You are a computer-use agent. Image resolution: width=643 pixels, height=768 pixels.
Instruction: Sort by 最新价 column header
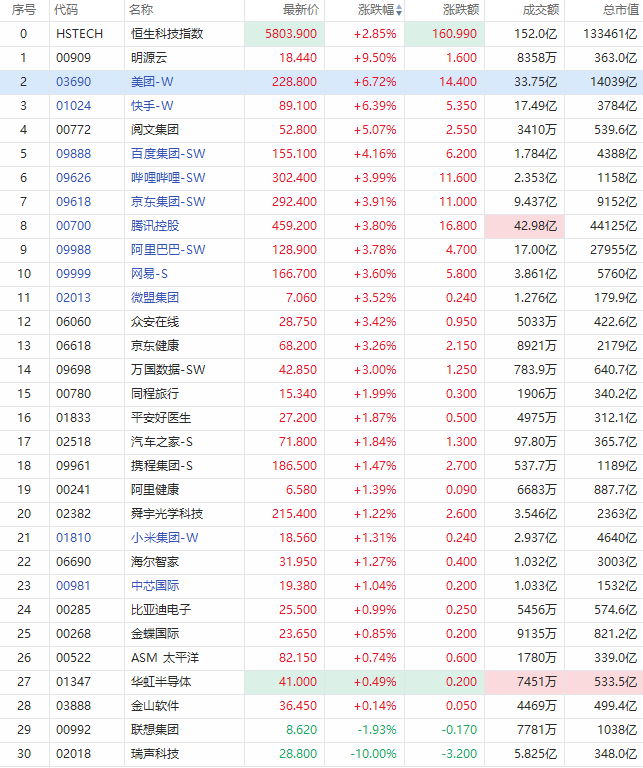point(301,10)
